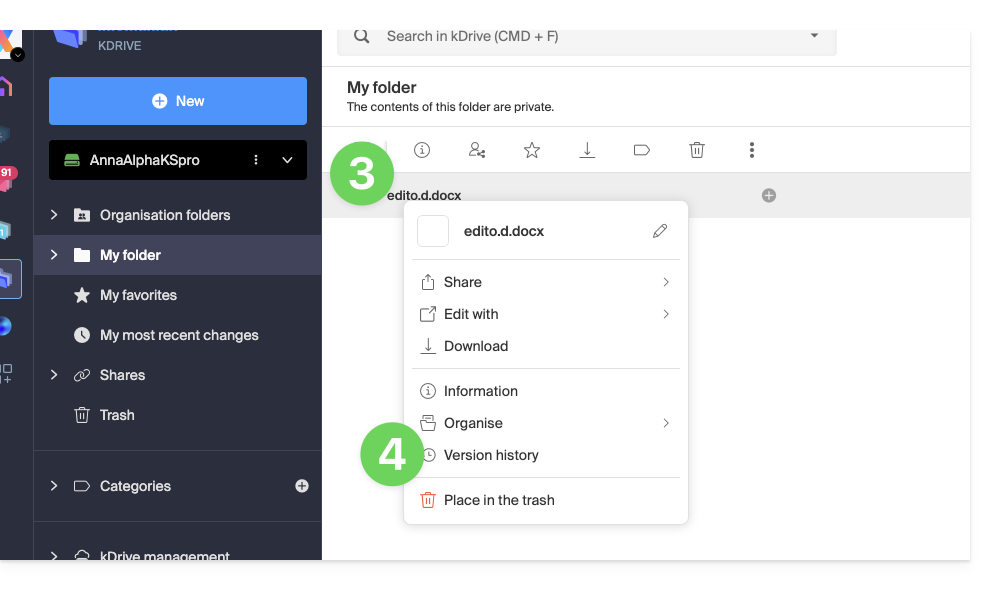The width and height of the screenshot is (1000, 590).
Task: Click the toolbar download icon
Action: pos(587,150)
